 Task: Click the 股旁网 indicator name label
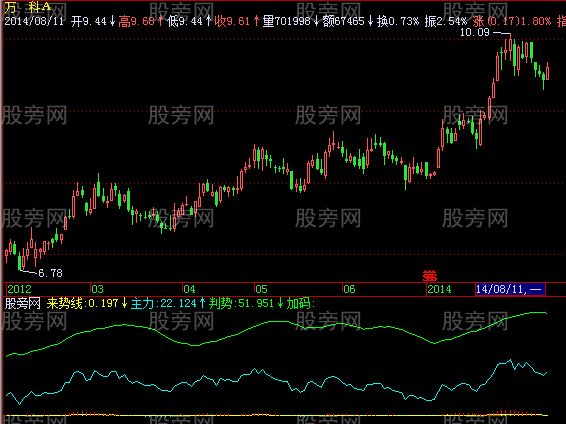[x=23, y=303]
